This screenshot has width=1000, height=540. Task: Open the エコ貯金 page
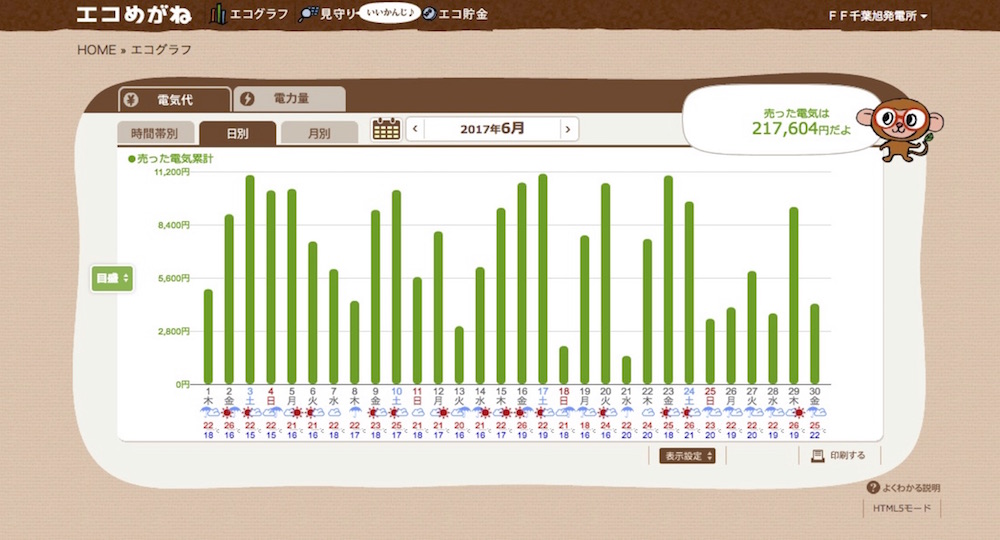point(456,15)
